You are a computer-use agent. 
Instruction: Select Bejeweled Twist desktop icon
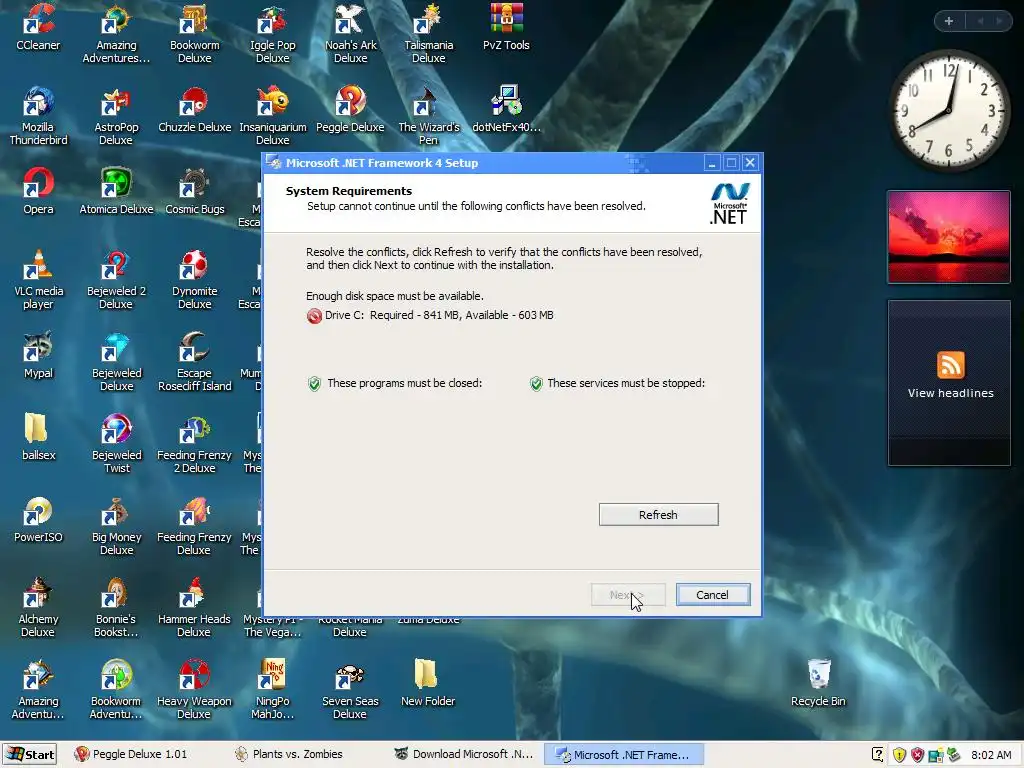[x=116, y=443]
